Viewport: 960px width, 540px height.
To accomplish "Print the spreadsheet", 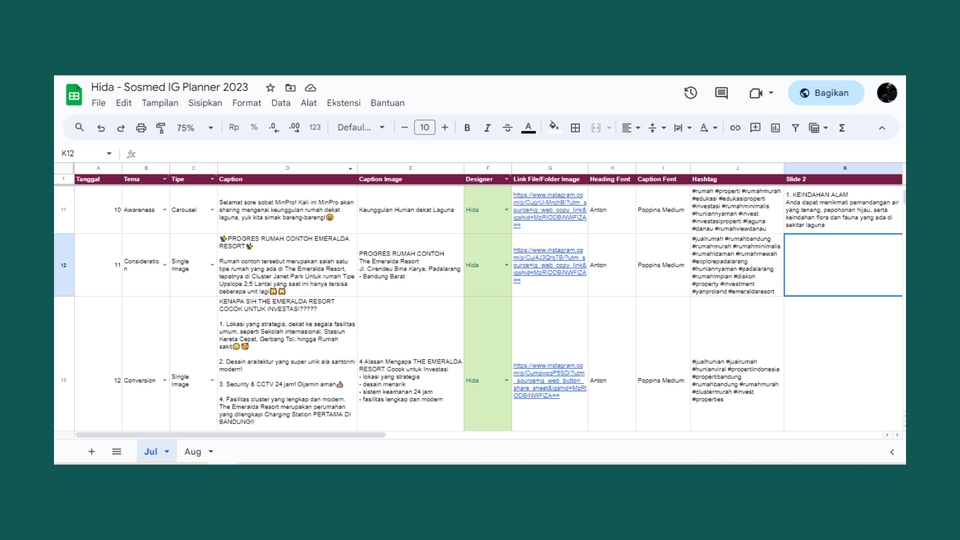I will pos(141,128).
